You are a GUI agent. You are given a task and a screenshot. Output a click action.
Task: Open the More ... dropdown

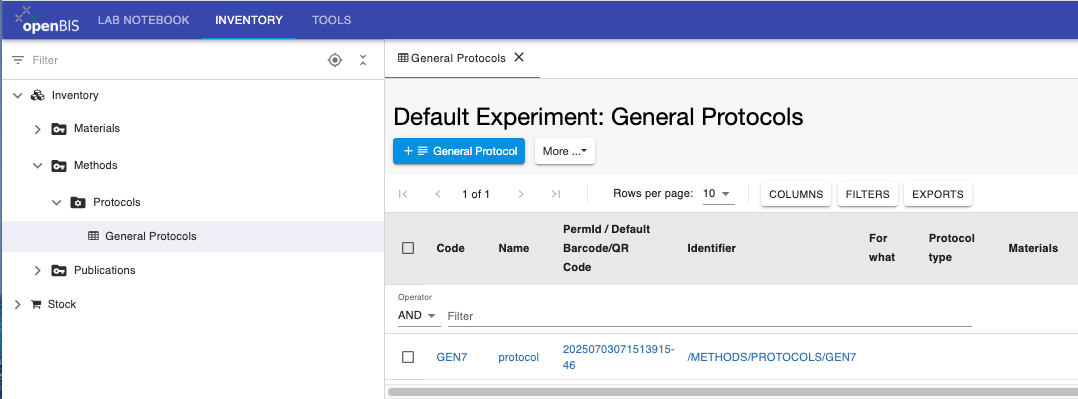pyautogui.click(x=564, y=151)
